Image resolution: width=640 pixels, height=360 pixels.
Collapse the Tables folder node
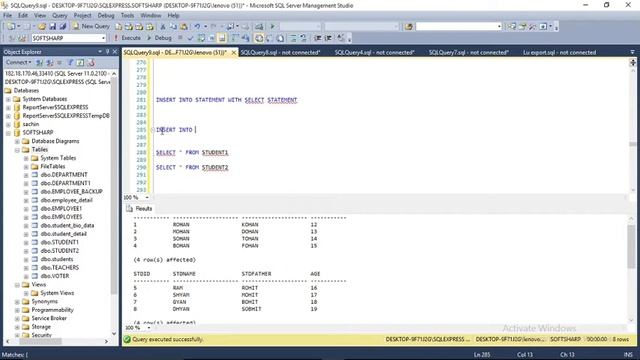[x=17, y=150]
